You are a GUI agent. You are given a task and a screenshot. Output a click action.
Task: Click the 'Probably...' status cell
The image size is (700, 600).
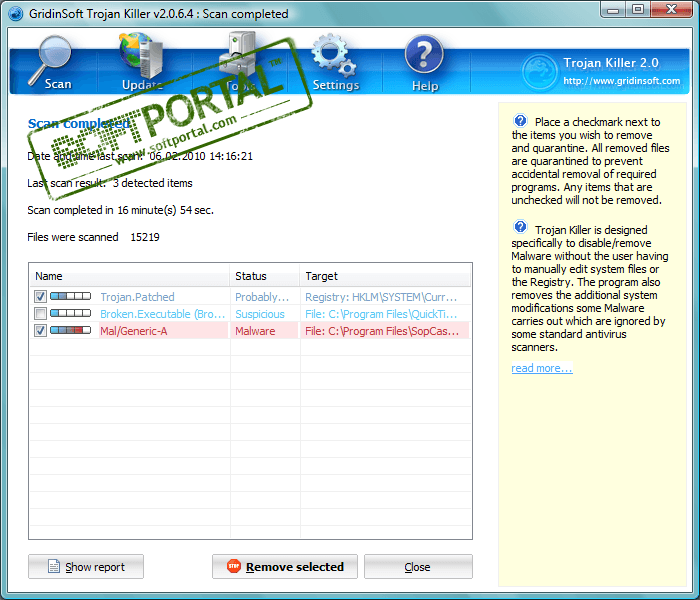click(262, 297)
